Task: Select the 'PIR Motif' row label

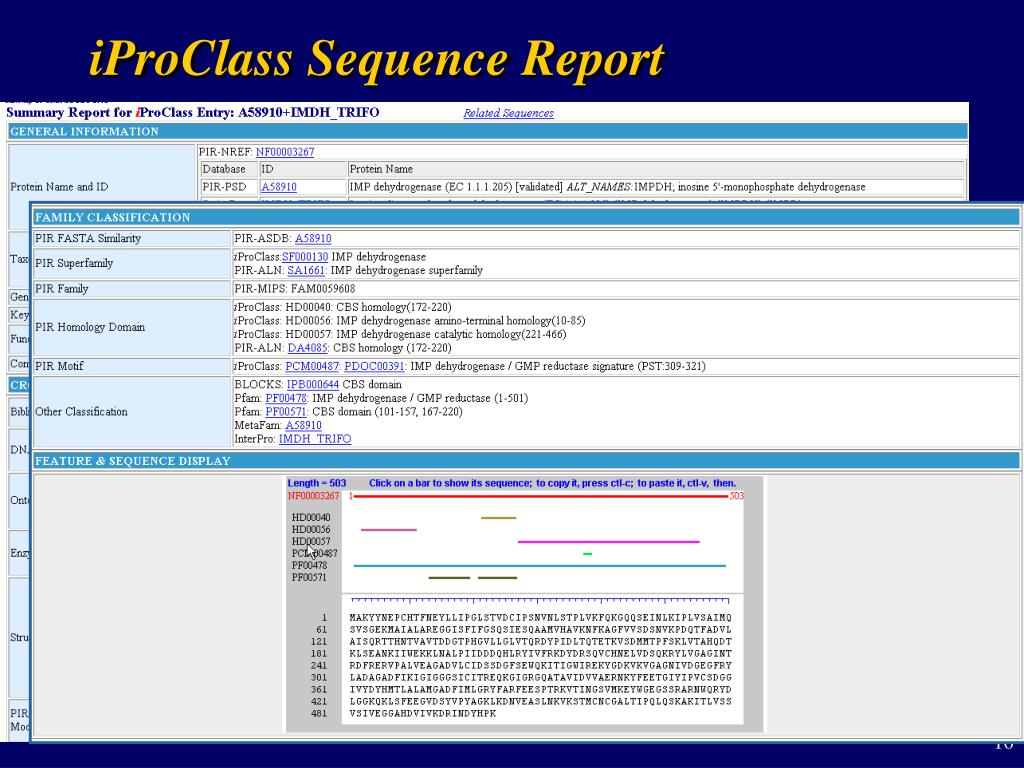Action: 59,366
